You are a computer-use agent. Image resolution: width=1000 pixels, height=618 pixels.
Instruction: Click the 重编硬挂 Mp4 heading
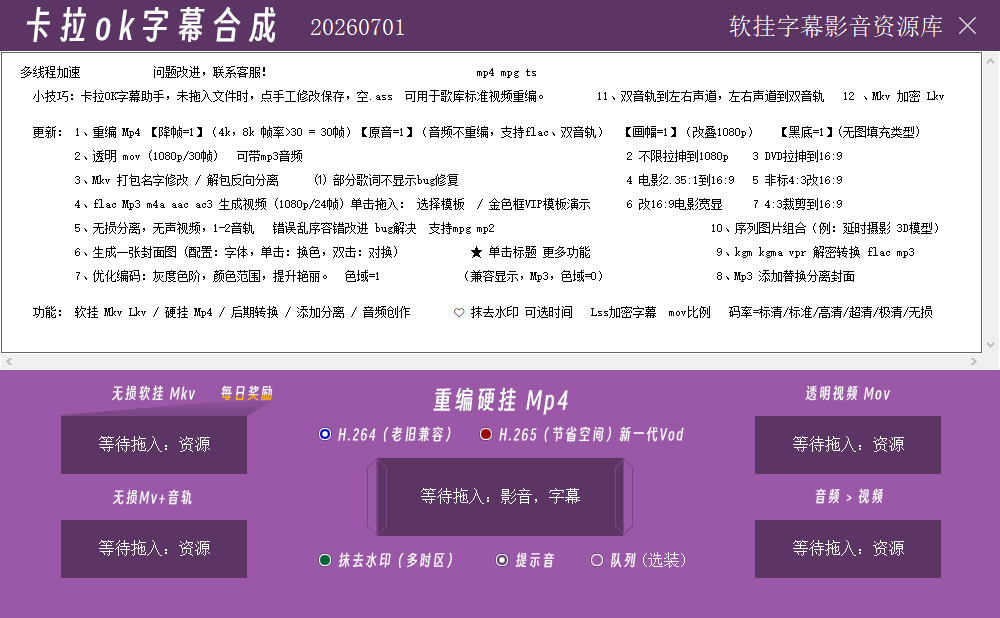[501, 401]
